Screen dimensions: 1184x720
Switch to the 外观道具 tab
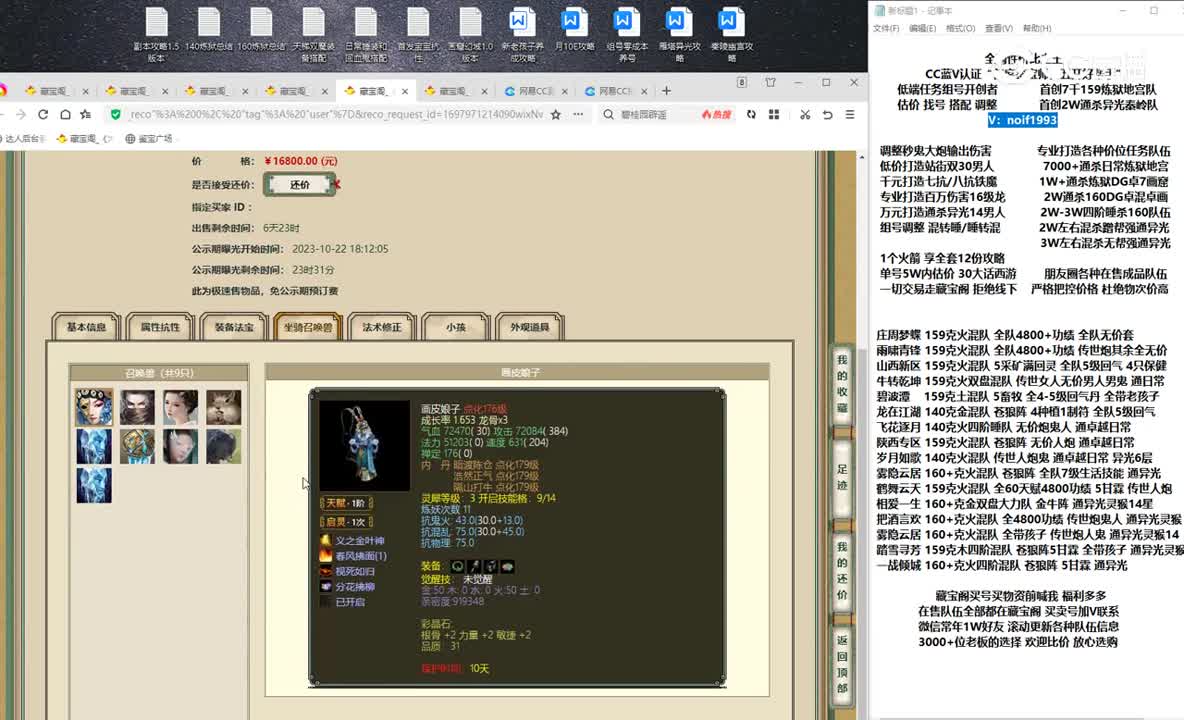click(530, 327)
